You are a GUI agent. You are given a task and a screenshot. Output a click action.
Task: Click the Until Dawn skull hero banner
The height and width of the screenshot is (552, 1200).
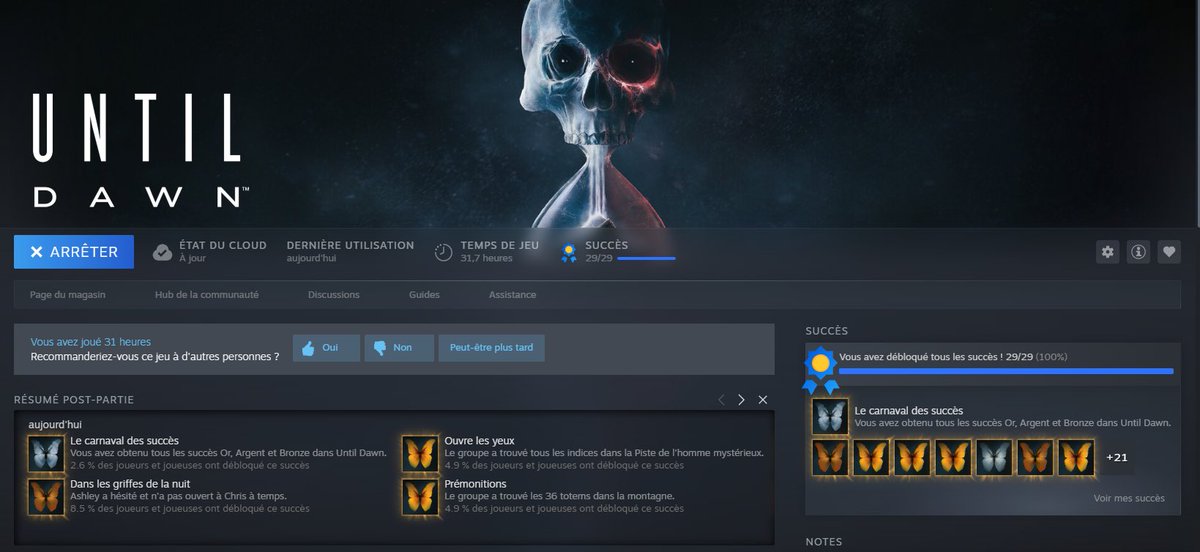pyautogui.click(x=600, y=113)
